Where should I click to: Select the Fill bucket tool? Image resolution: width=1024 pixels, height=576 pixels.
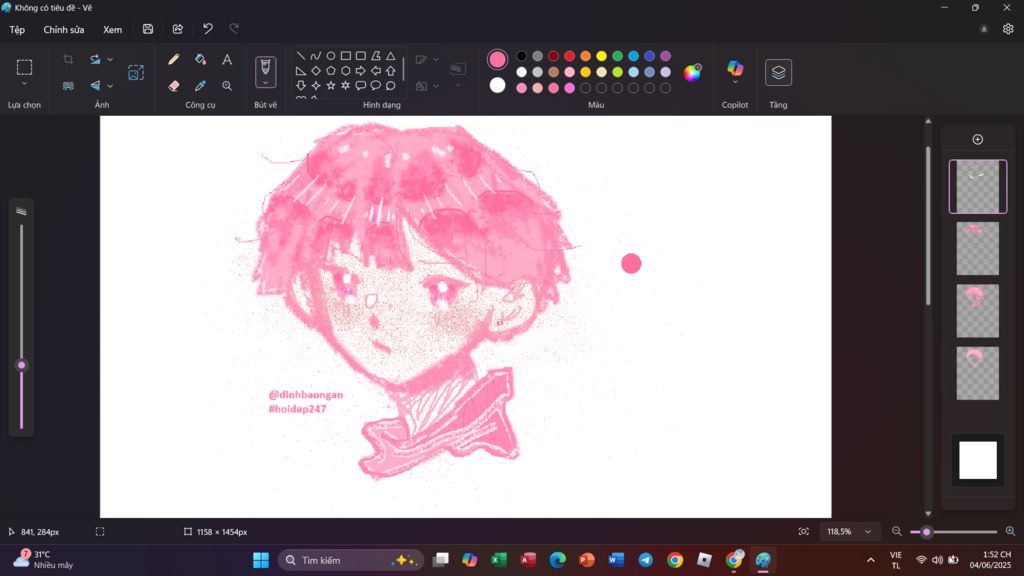[x=200, y=60]
